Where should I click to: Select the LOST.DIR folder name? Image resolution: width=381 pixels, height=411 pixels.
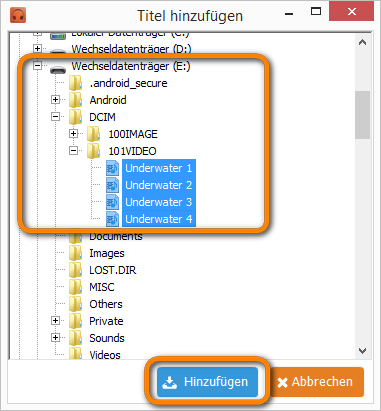pyautogui.click(x=113, y=270)
